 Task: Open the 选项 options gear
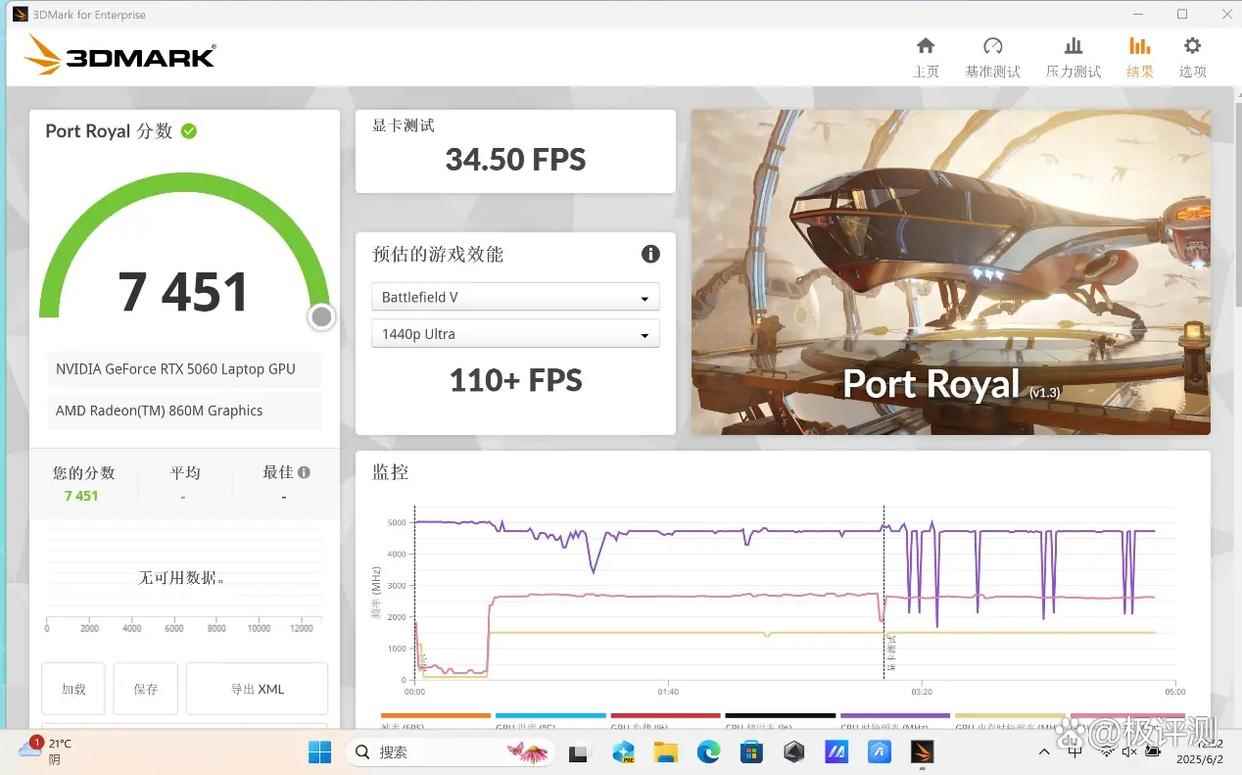tap(1192, 57)
